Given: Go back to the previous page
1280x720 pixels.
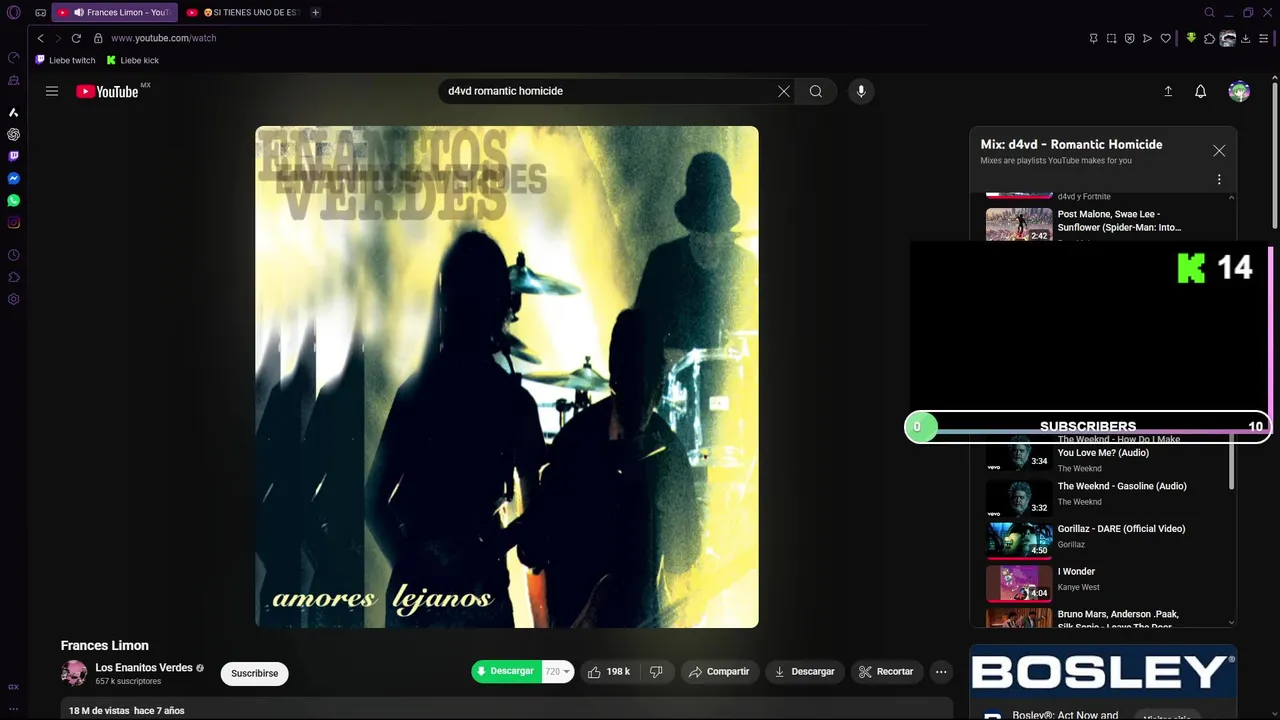Looking at the screenshot, I should (x=40, y=38).
